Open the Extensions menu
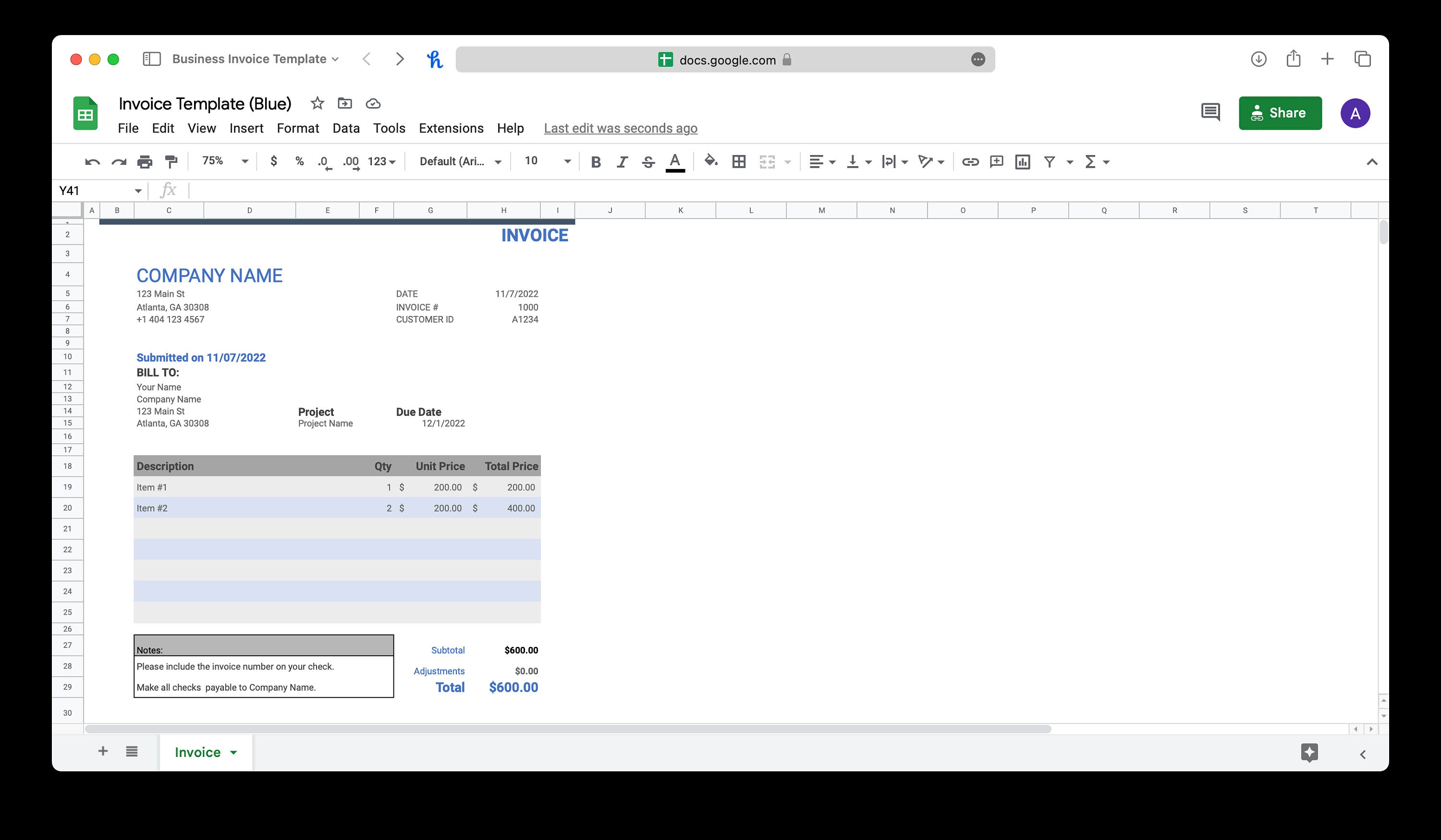1441x840 pixels. [x=451, y=128]
